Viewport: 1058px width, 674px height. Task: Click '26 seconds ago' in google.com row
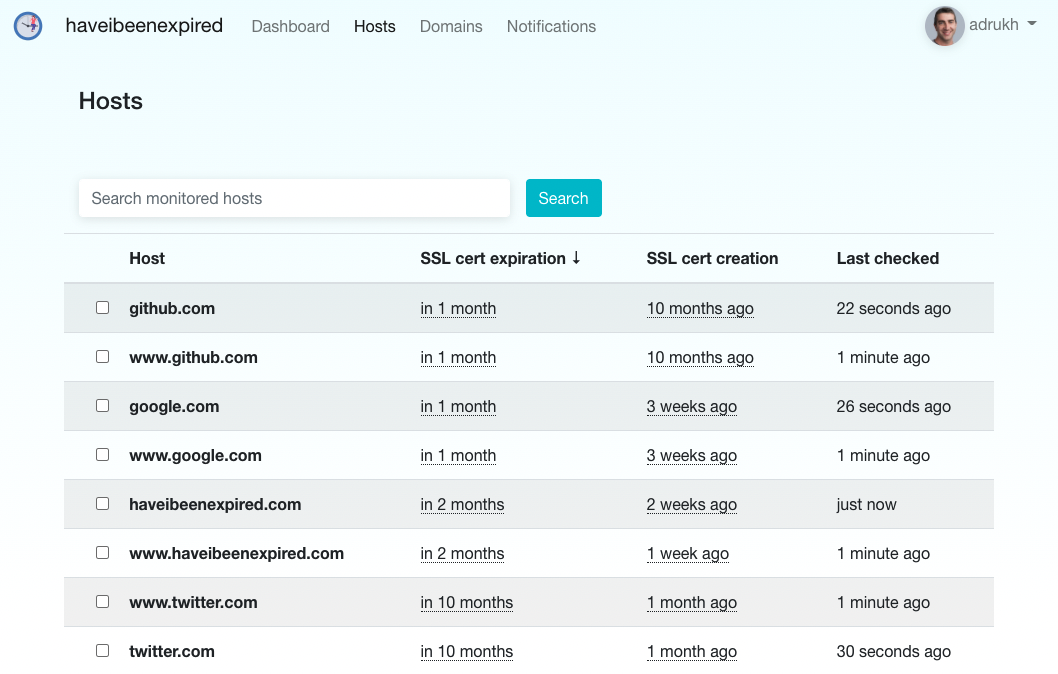(x=893, y=406)
